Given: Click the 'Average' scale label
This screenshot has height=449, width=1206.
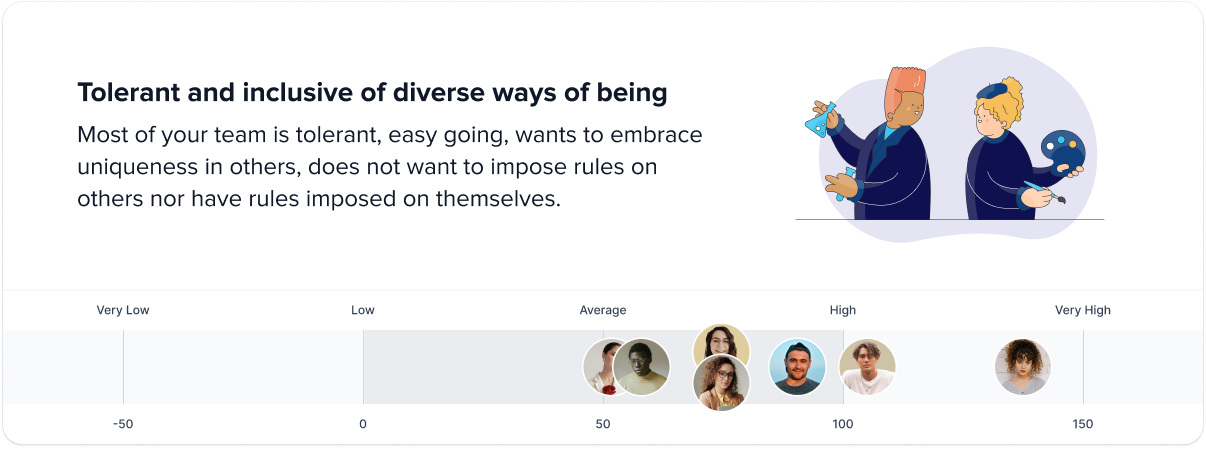Looking at the screenshot, I should [603, 310].
